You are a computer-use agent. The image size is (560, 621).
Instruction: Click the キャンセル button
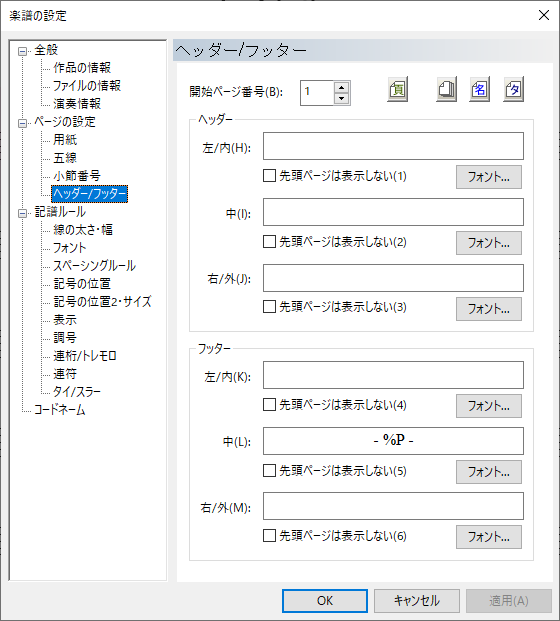[417, 601]
